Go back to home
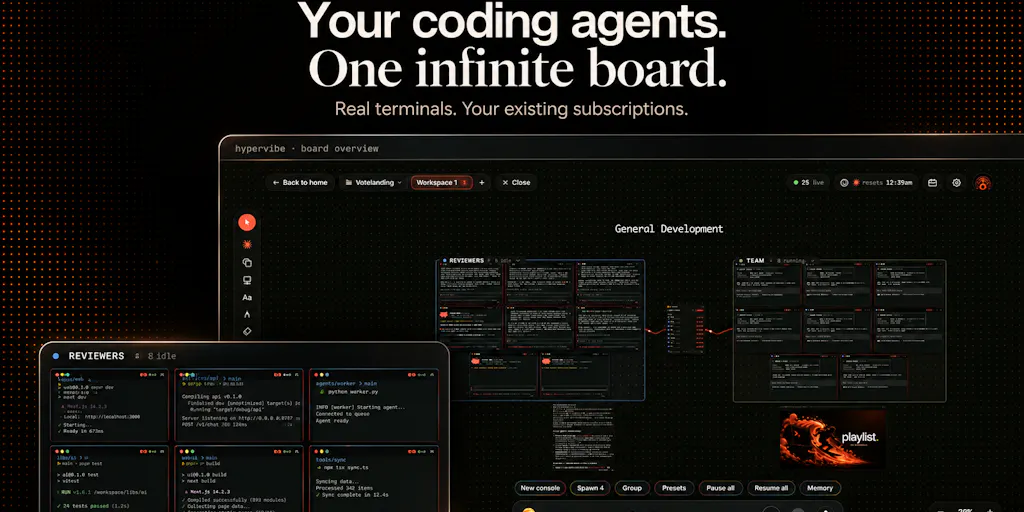The width and height of the screenshot is (1024, 512). [x=300, y=183]
